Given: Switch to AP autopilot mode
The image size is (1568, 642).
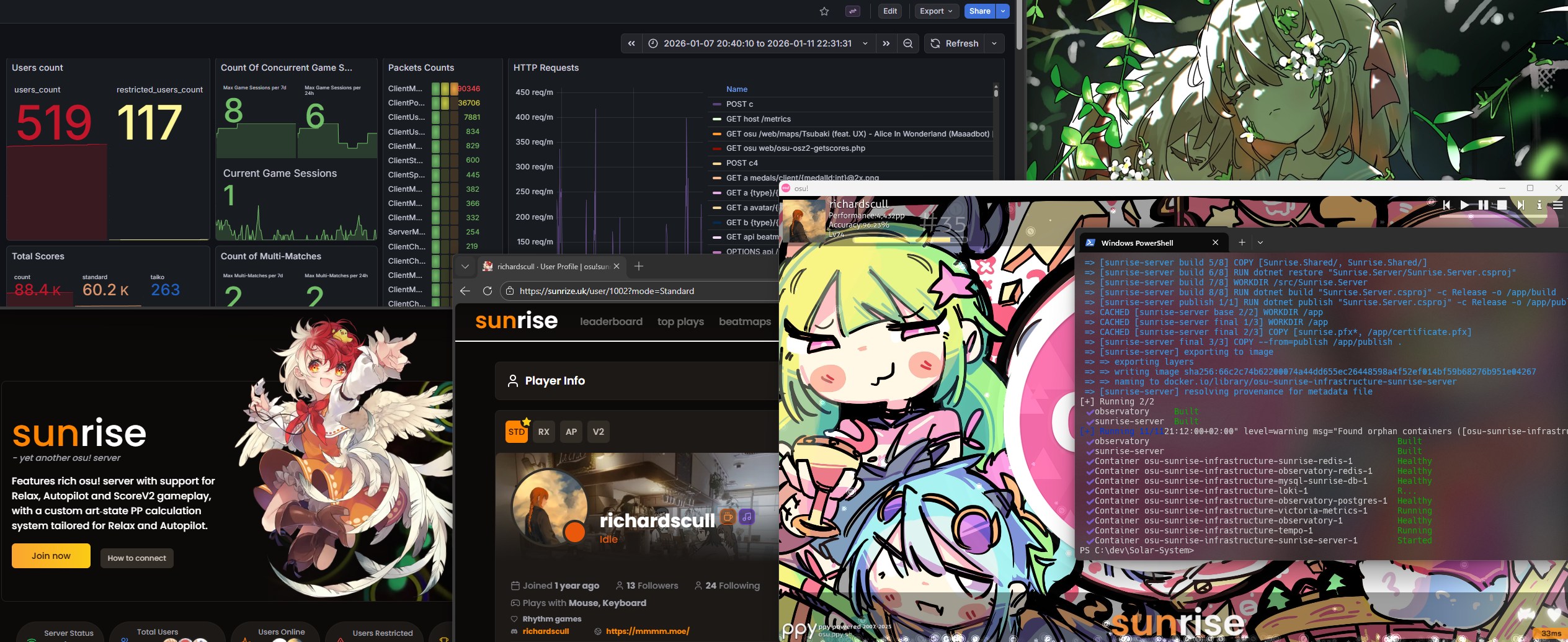Looking at the screenshot, I should pyautogui.click(x=571, y=432).
